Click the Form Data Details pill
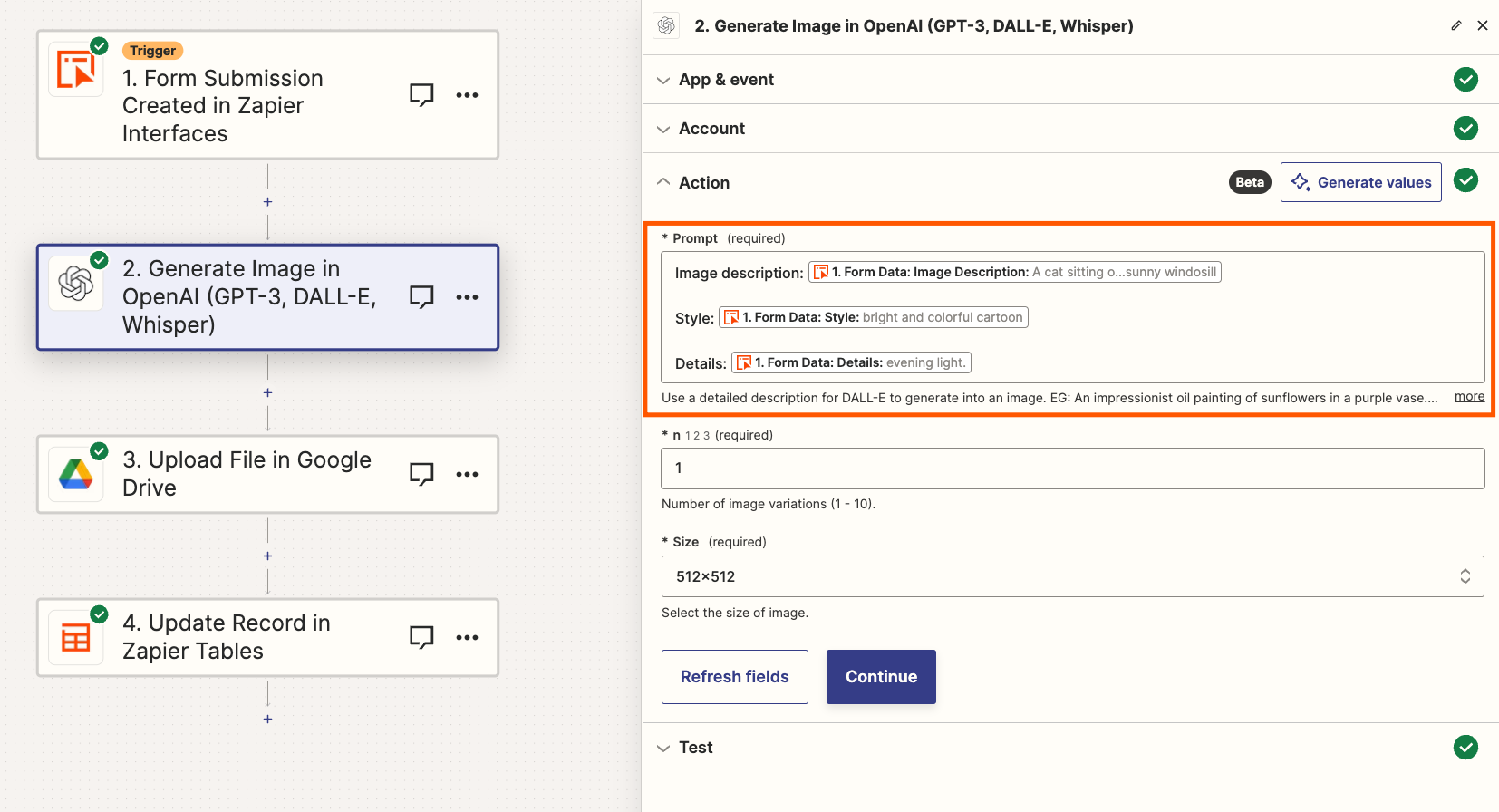The image size is (1499, 812). click(851, 362)
